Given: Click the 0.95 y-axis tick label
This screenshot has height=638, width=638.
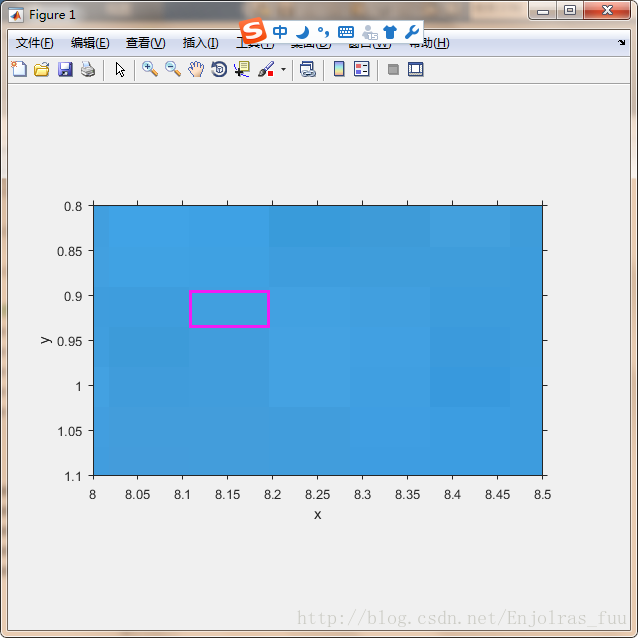Looking at the screenshot, I should pyautogui.click(x=70, y=341).
